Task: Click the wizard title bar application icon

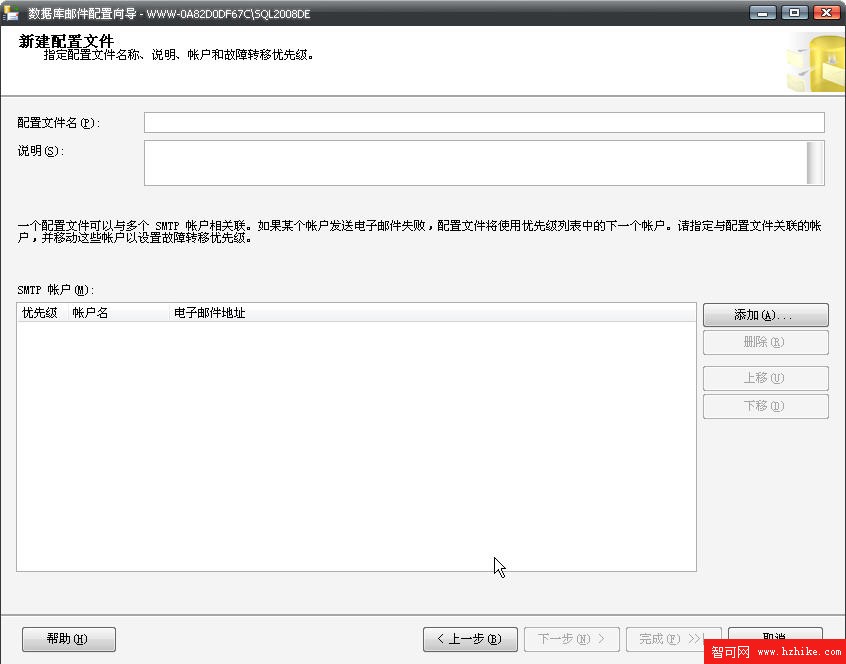Action: 11,13
